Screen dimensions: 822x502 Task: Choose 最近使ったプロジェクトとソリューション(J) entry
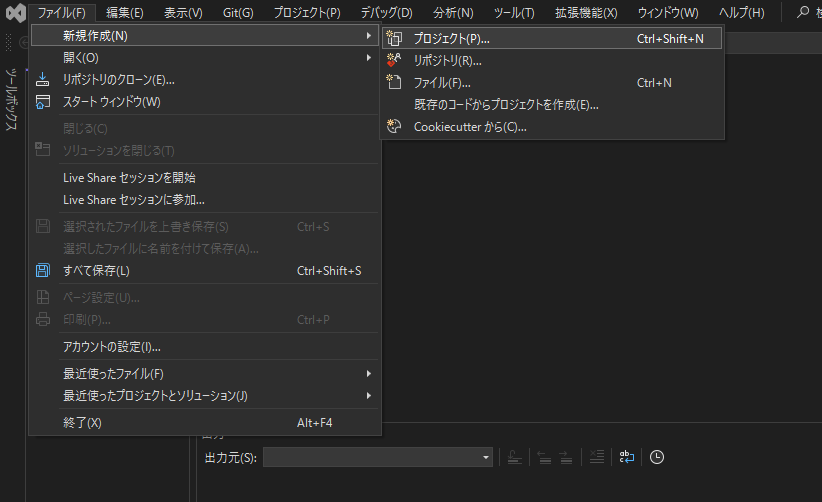pyautogui.click(x=204, y=396)
